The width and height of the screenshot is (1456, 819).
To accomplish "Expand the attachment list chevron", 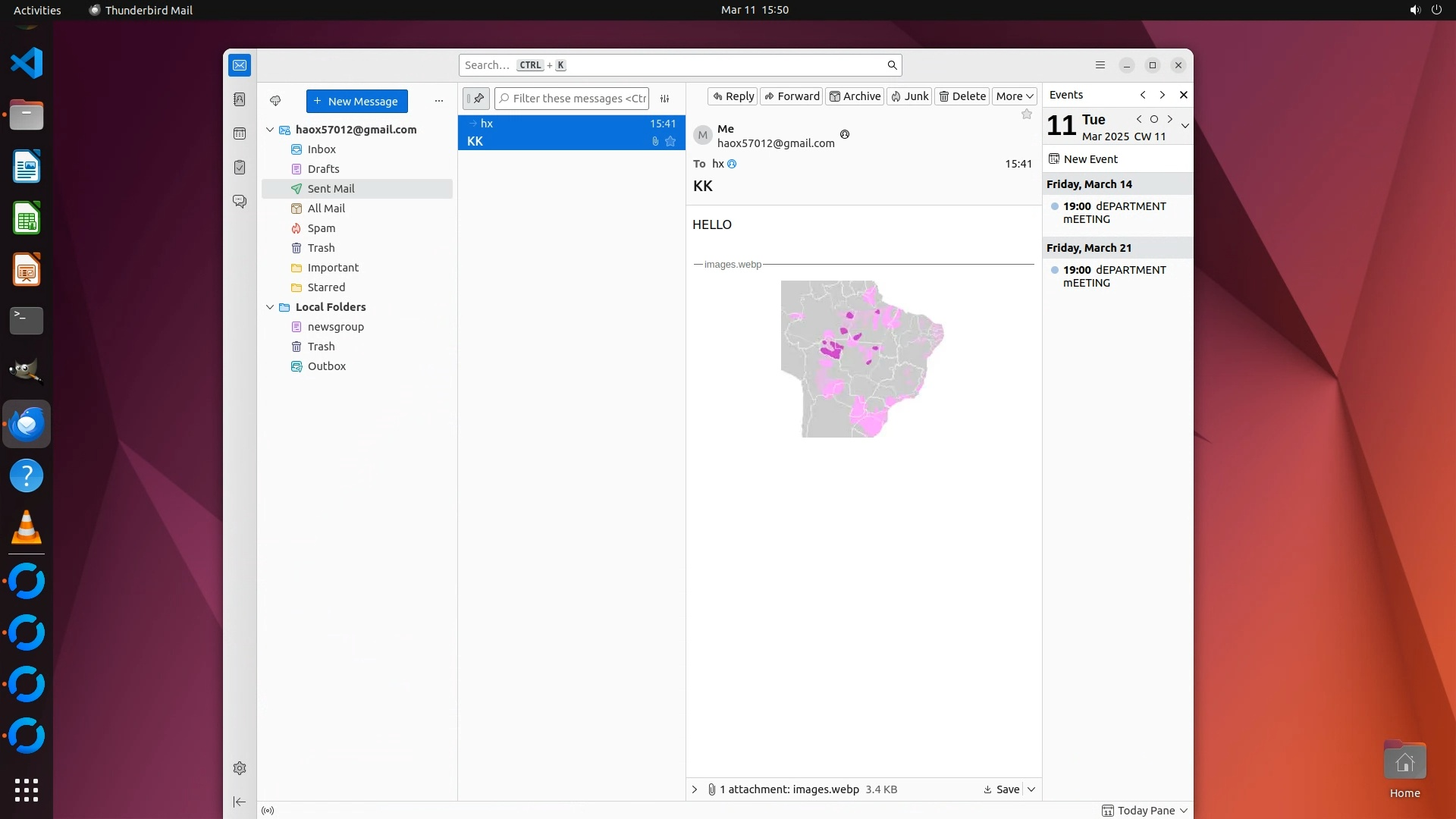I will click(695, 789).
